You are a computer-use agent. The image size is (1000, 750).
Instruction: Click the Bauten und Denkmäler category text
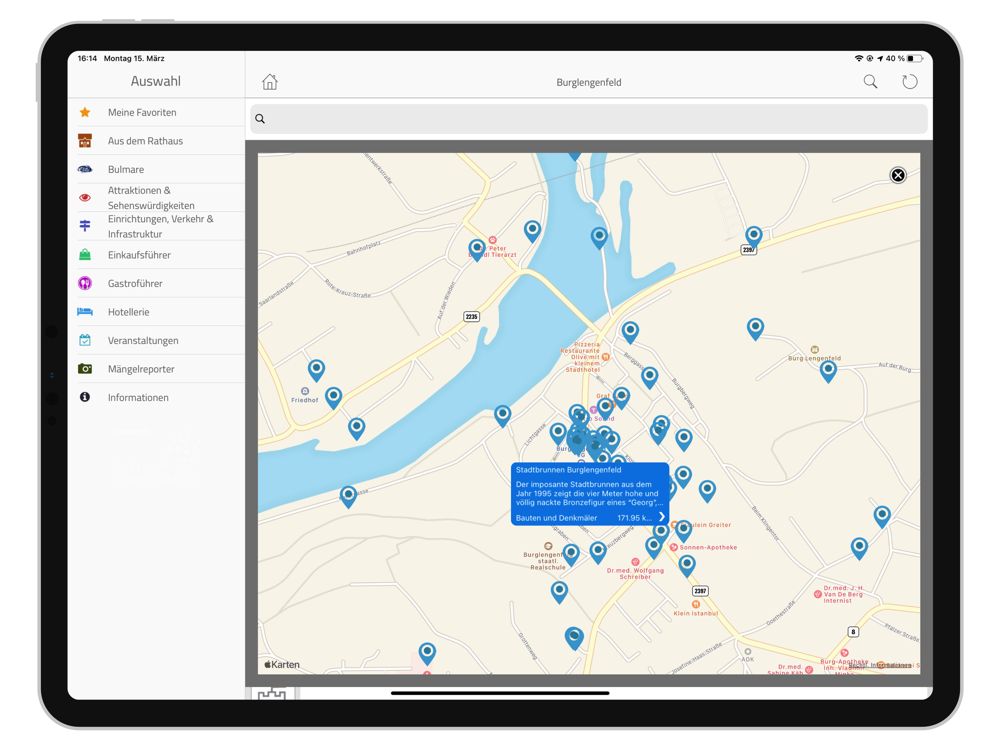pos(556,518)
